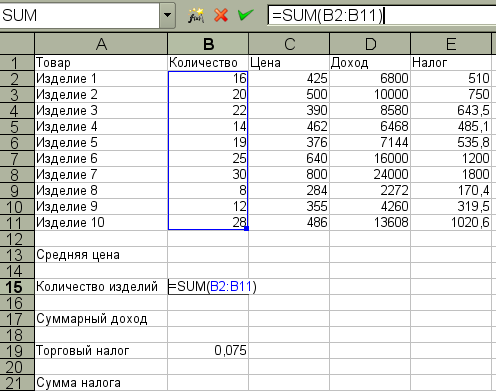
Task: Select column C header
Action: click(x=289, y=44)
